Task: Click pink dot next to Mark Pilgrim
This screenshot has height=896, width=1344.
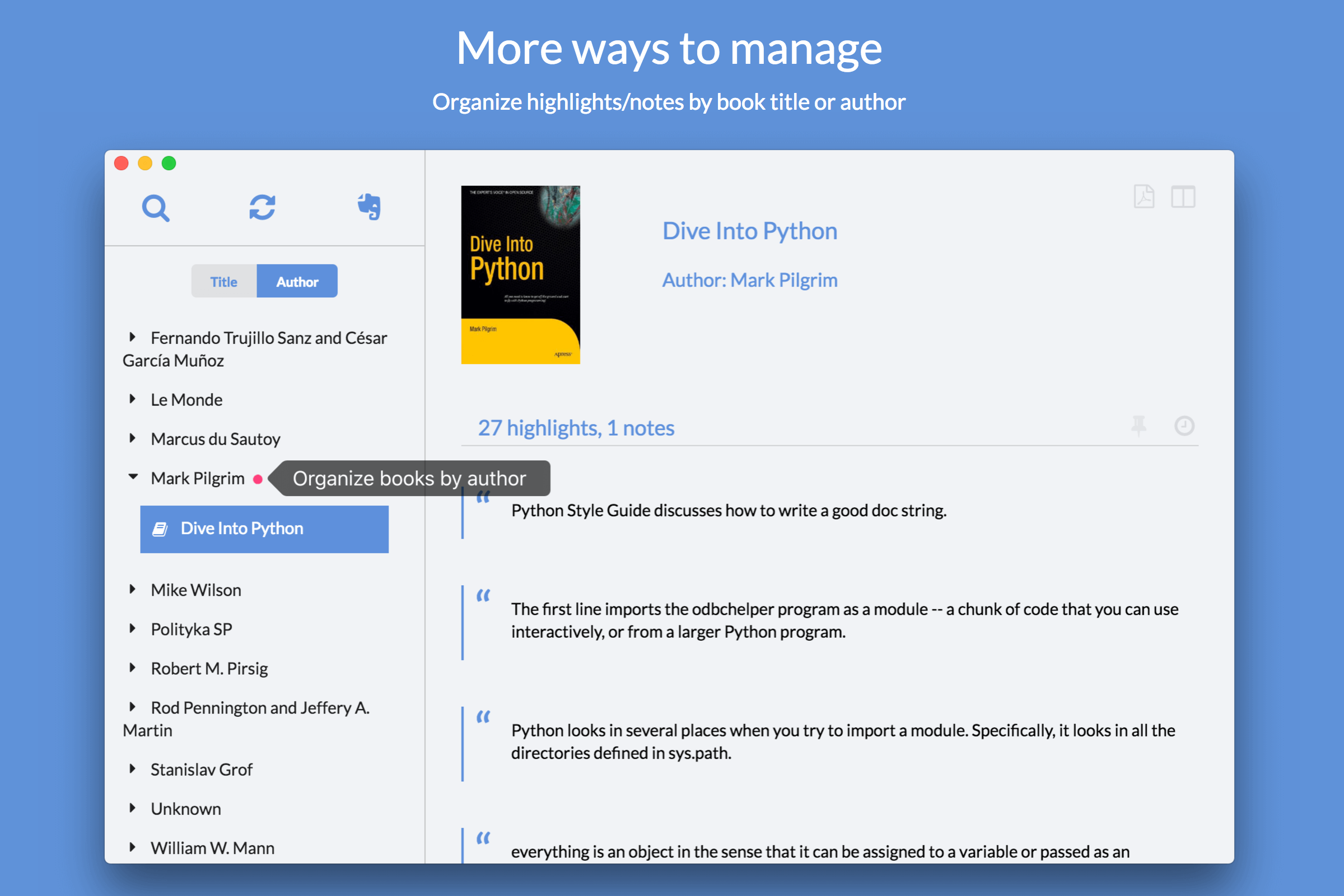Action: [x=258, y=479]
